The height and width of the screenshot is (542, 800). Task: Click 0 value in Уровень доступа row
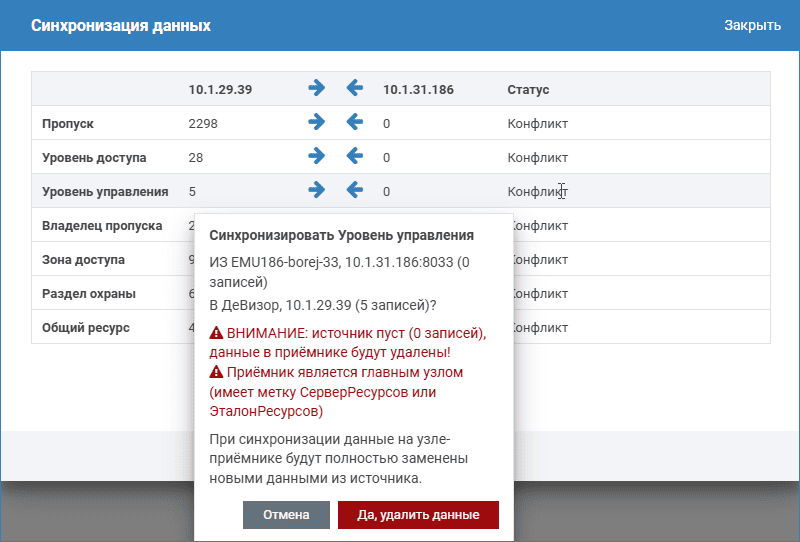[x=386, y=158]
